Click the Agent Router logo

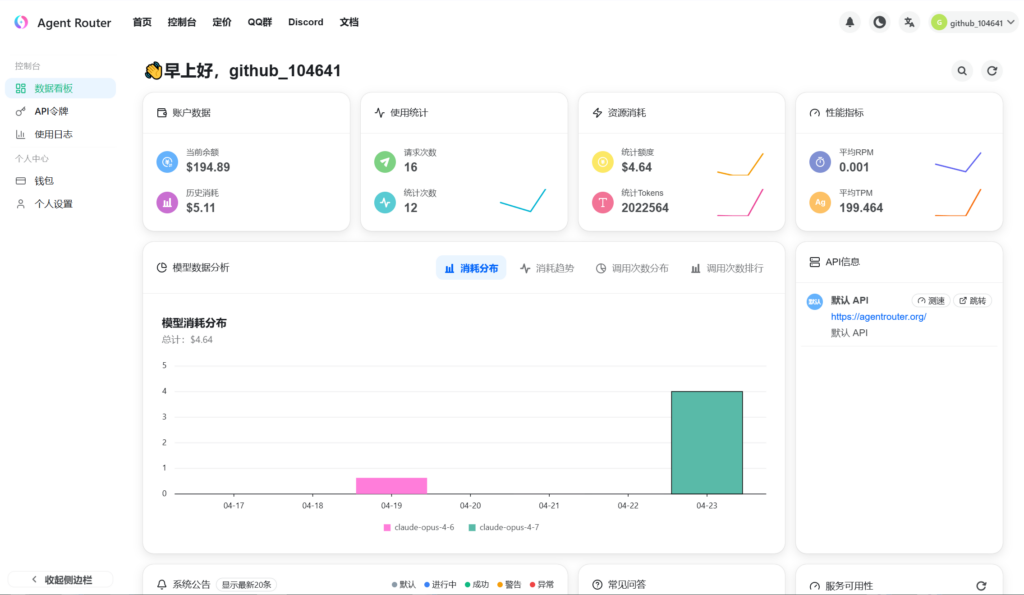tap(22, 22)
